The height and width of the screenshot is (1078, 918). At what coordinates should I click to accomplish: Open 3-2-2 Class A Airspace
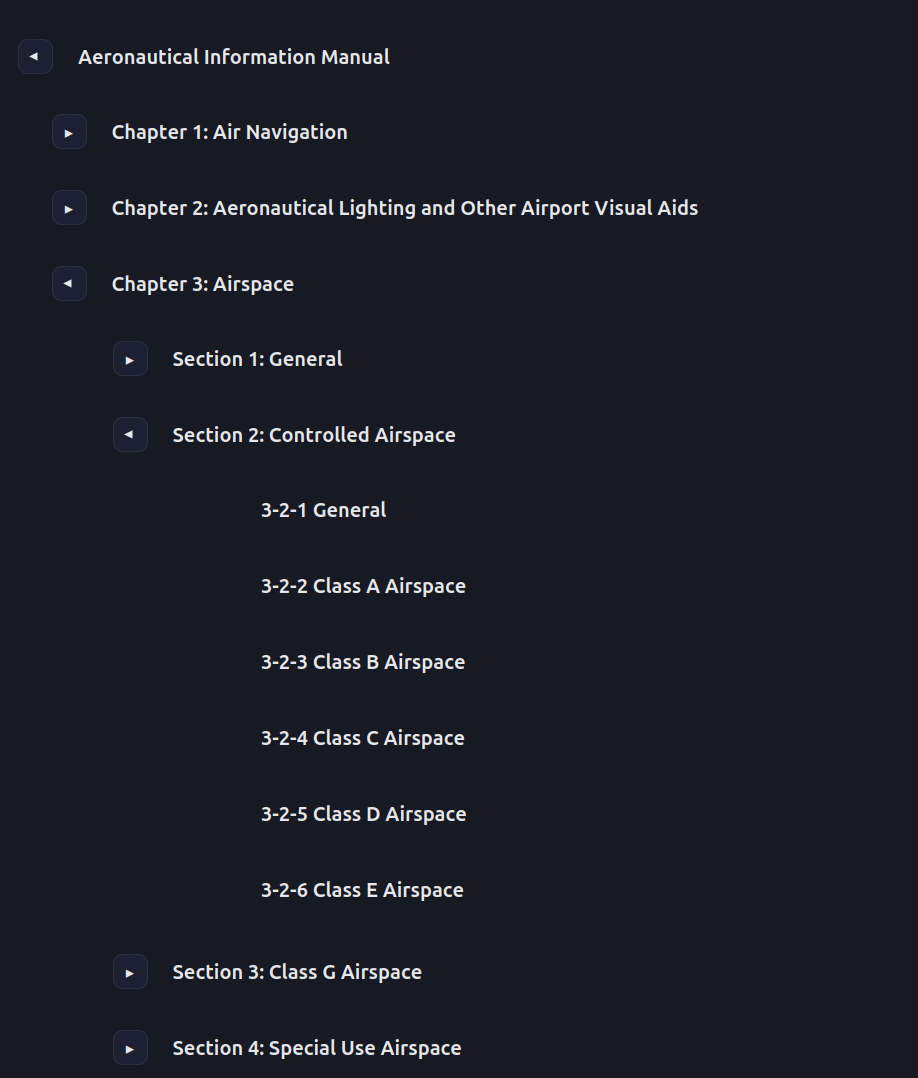(363, 586)
